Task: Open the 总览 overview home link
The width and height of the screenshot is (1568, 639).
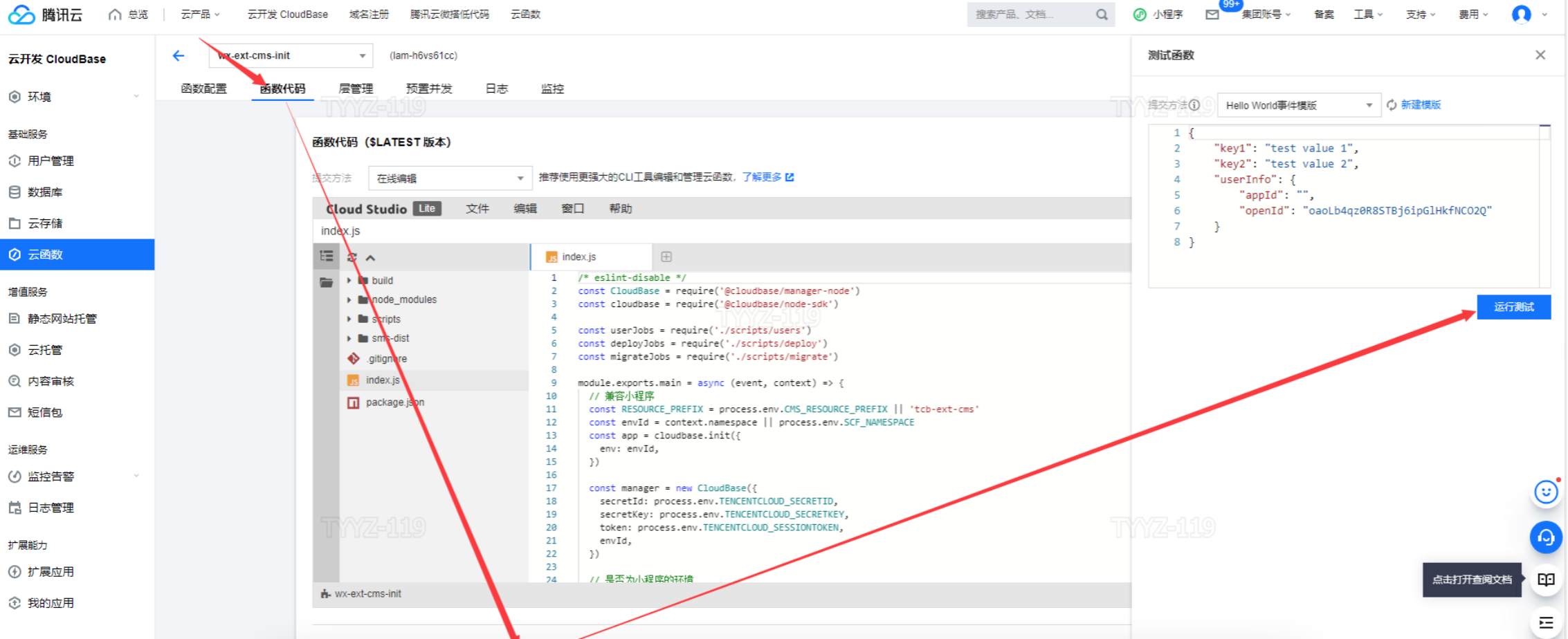Action: (129, 14)
